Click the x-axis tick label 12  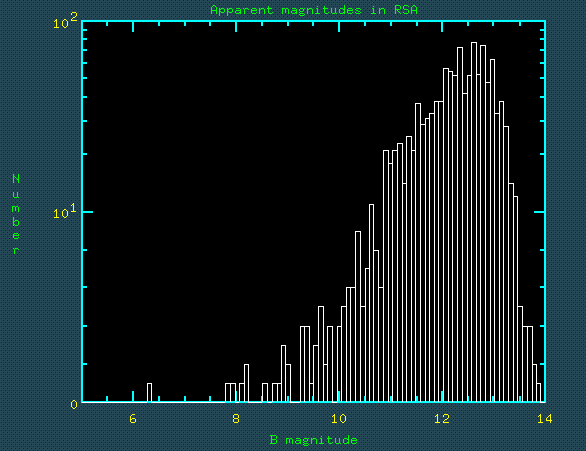click(442, 419)
